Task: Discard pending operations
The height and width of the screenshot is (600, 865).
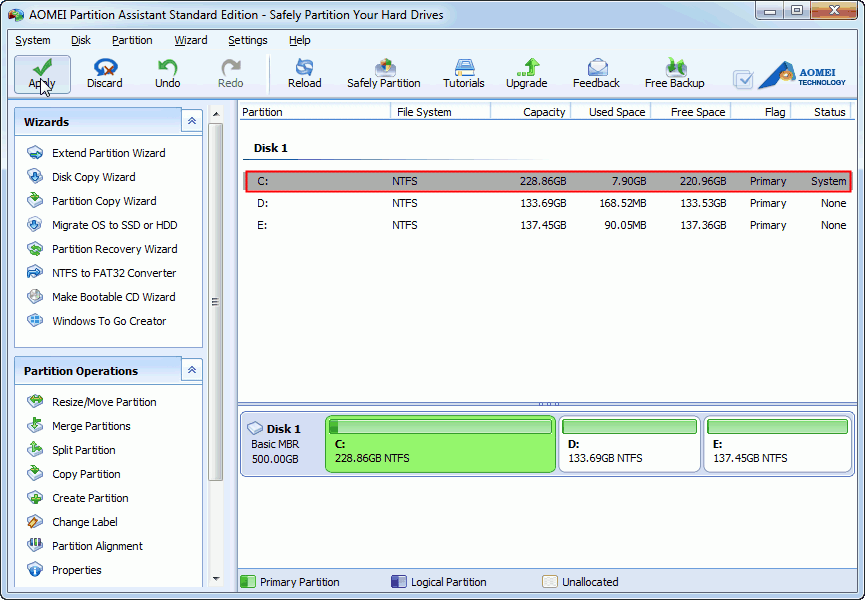Action: (105, 74)
